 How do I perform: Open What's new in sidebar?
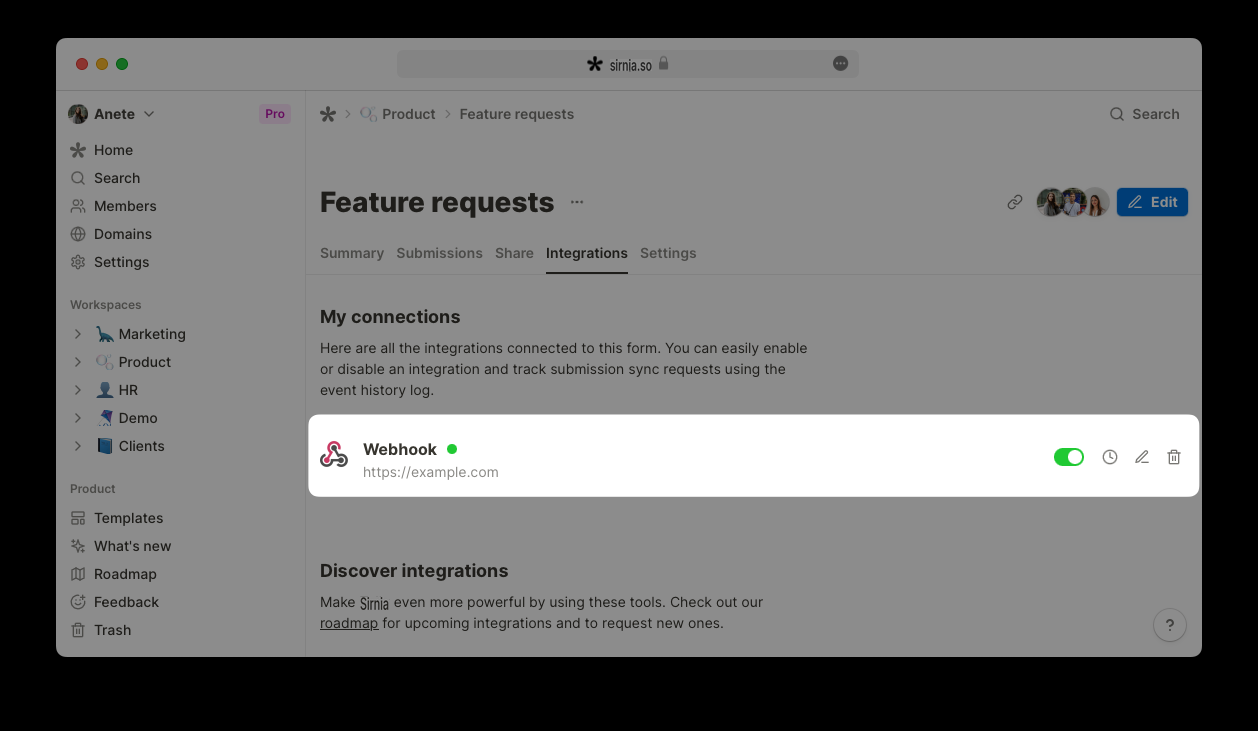120,546
